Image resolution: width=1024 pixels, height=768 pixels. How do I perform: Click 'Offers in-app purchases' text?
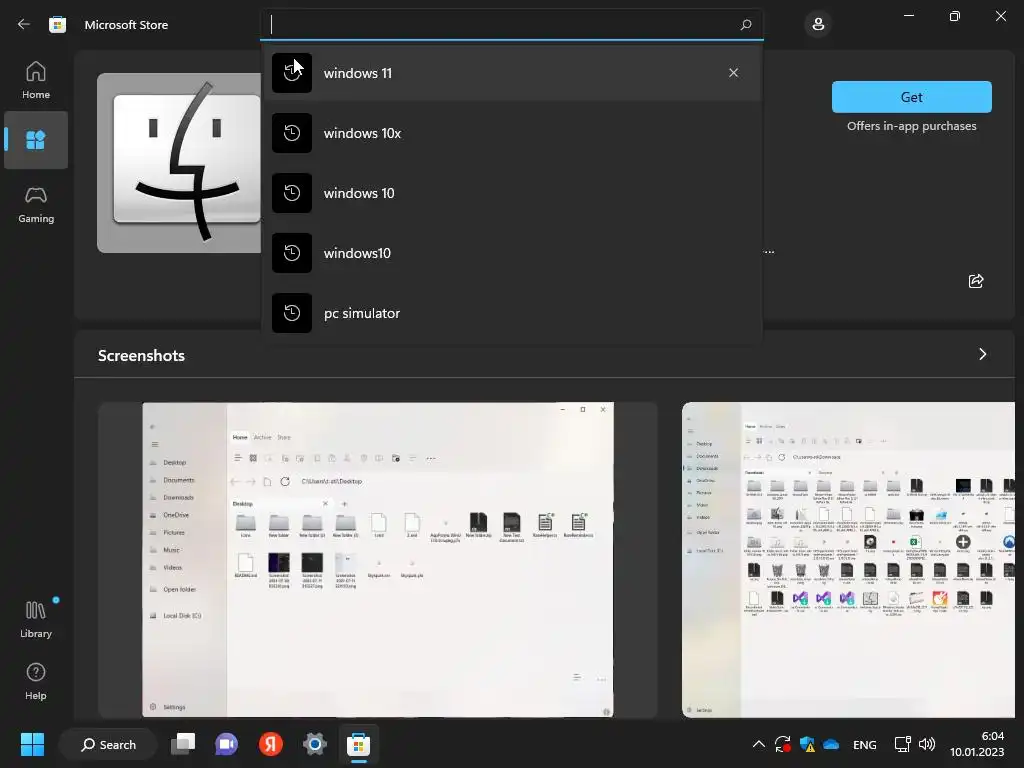(912, 126)
